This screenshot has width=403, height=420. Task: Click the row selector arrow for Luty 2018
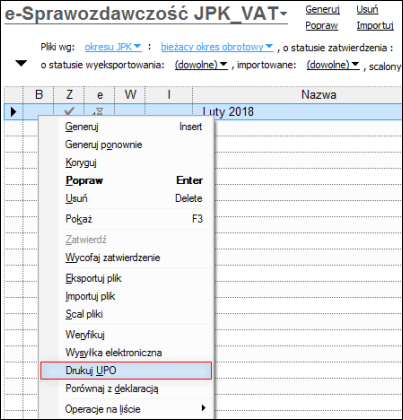point(13,112)
